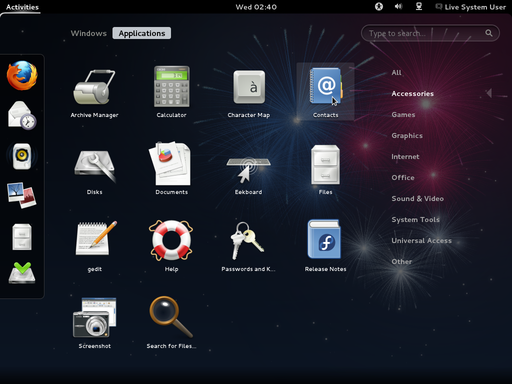512x384 pixels.
Task: Launch Firefox from the dash
Action: (22, 75)
